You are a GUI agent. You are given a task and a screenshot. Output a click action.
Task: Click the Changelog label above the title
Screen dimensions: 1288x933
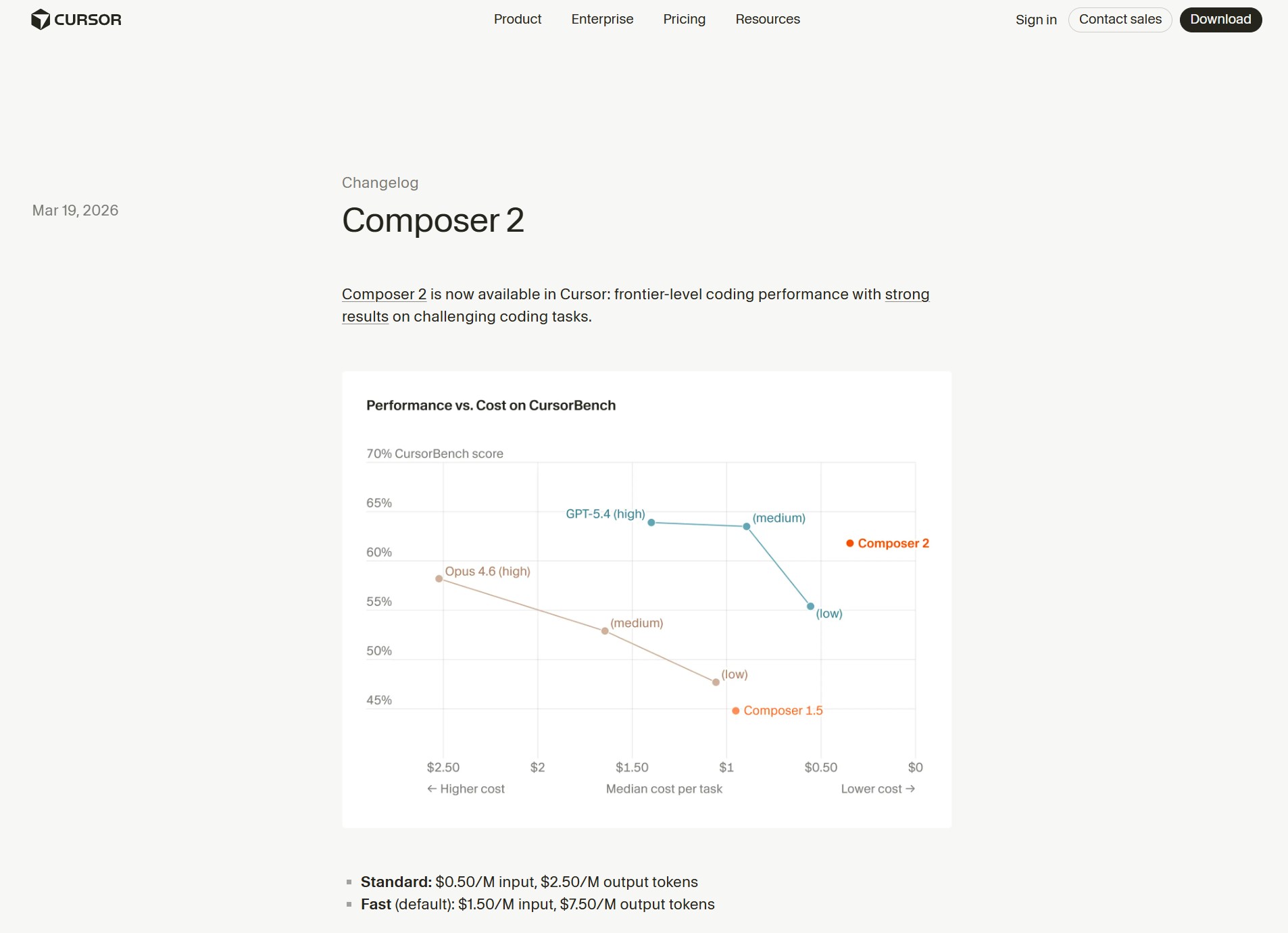tap(380, 182)
